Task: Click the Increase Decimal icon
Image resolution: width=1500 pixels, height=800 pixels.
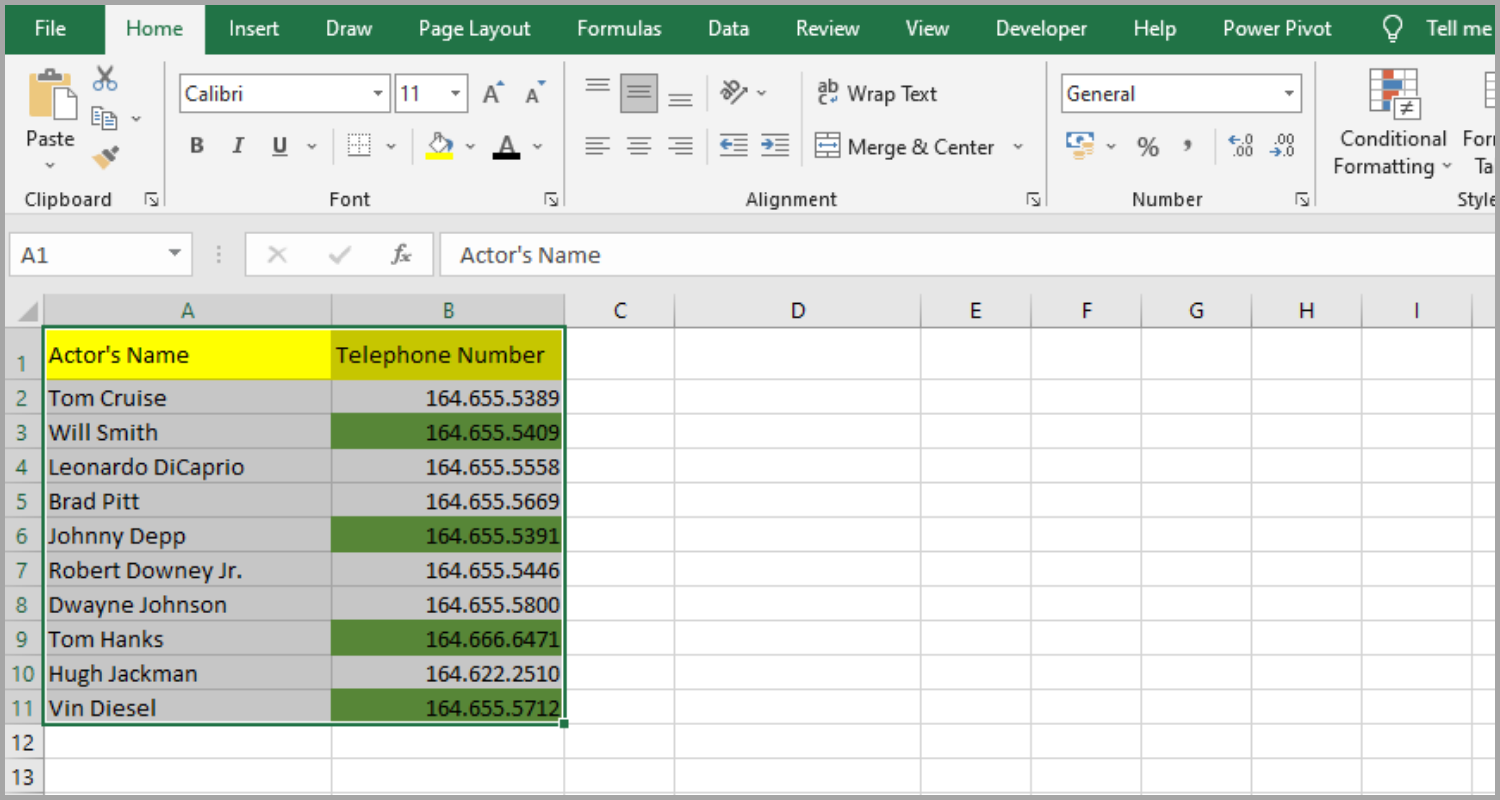Action: tap(1240, 146)
